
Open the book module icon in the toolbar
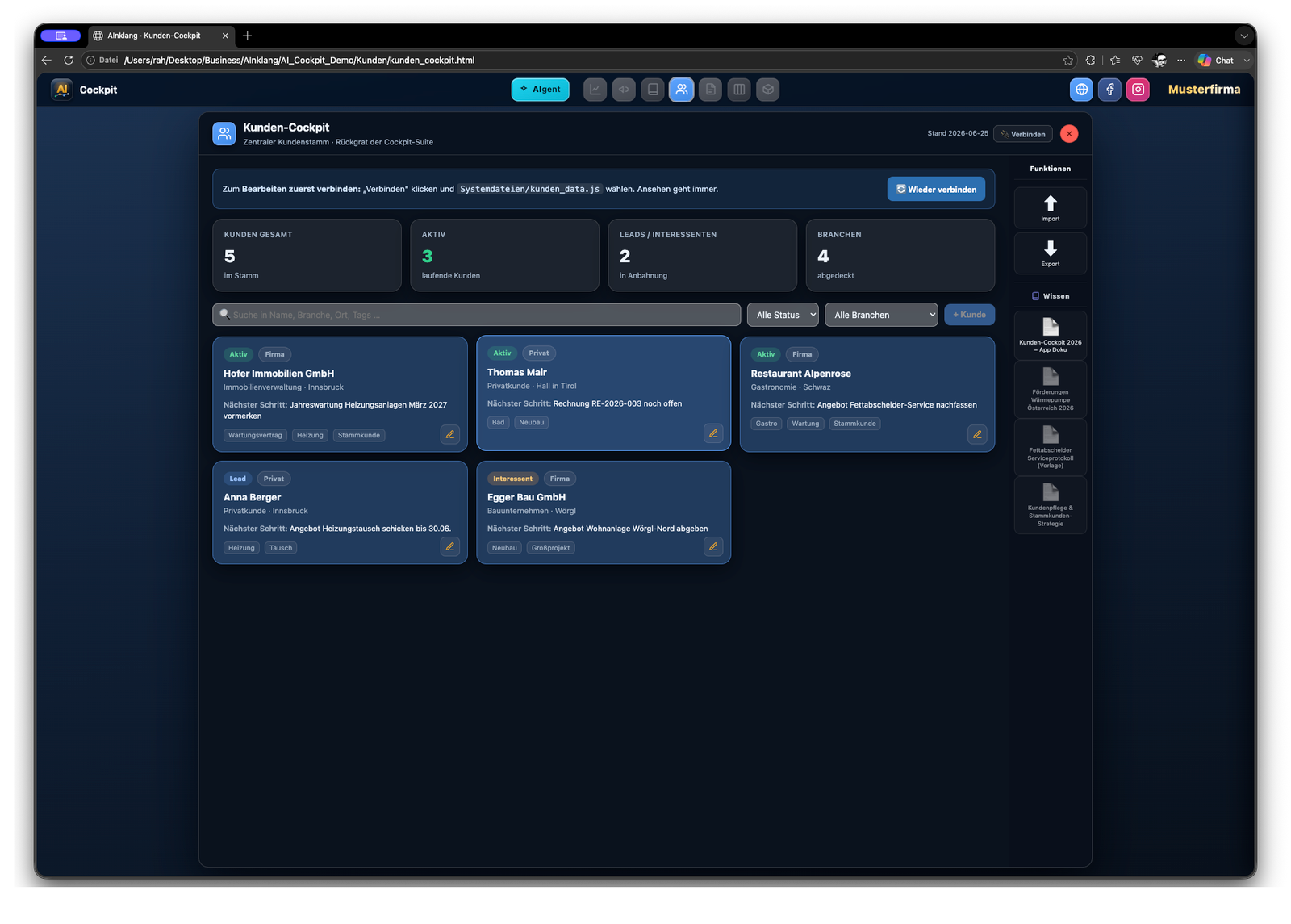653,90
